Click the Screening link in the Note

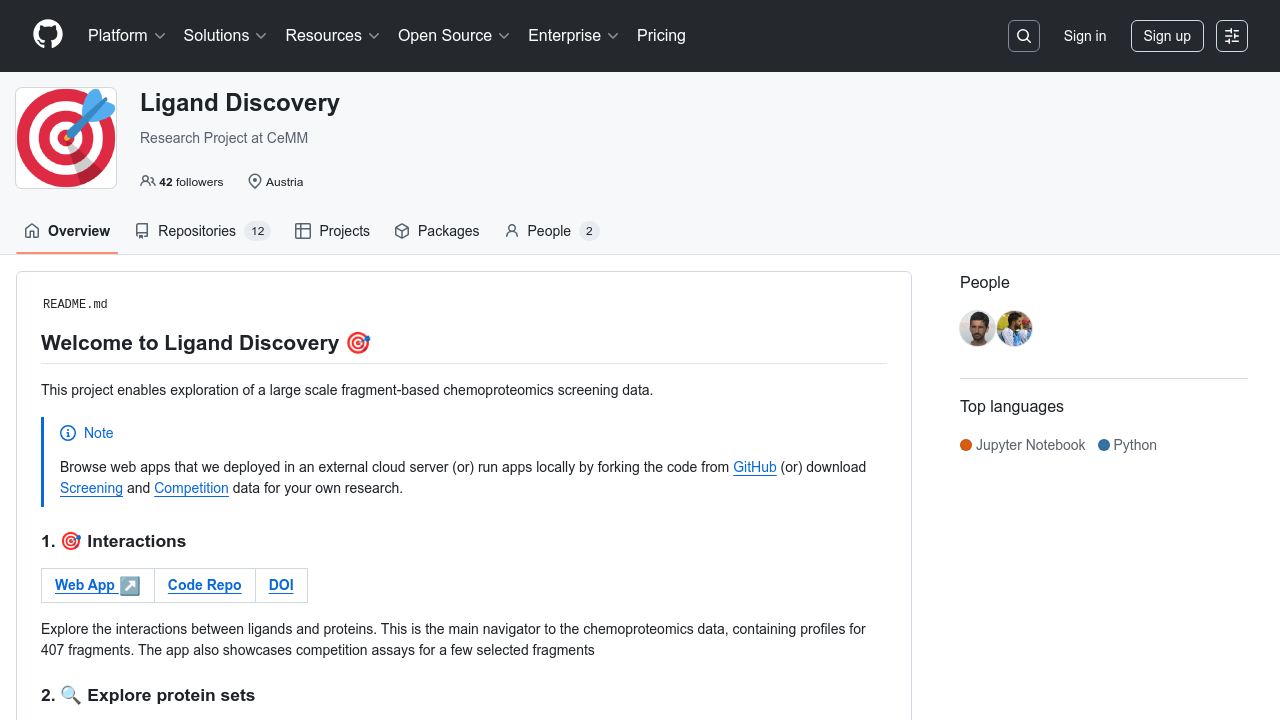coord(91,488)
